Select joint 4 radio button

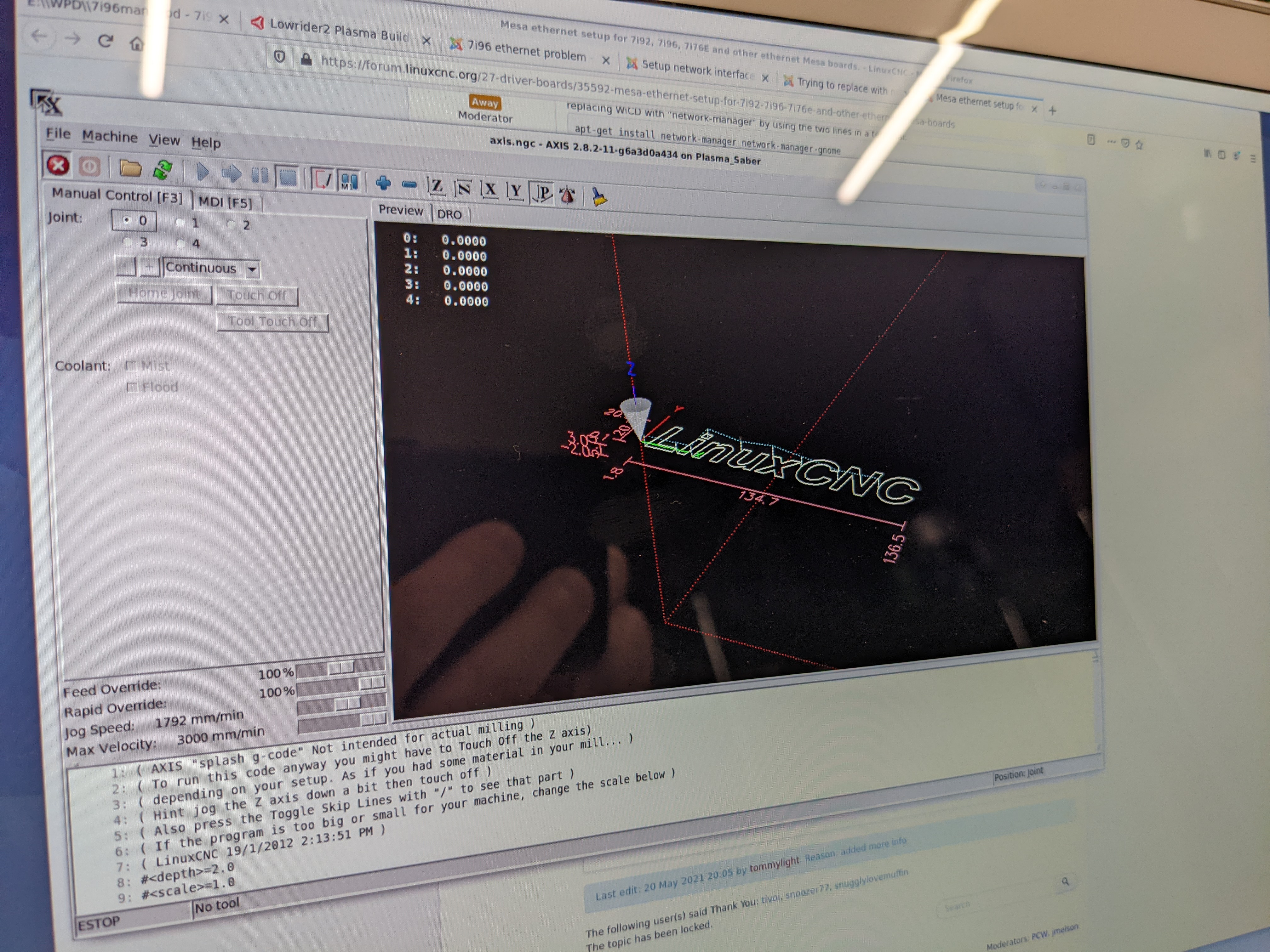click(181, 243)
